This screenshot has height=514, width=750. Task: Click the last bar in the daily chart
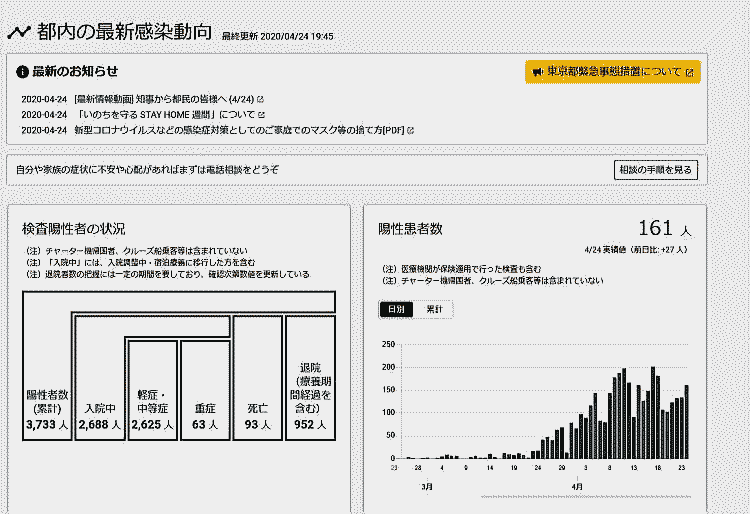686,422
